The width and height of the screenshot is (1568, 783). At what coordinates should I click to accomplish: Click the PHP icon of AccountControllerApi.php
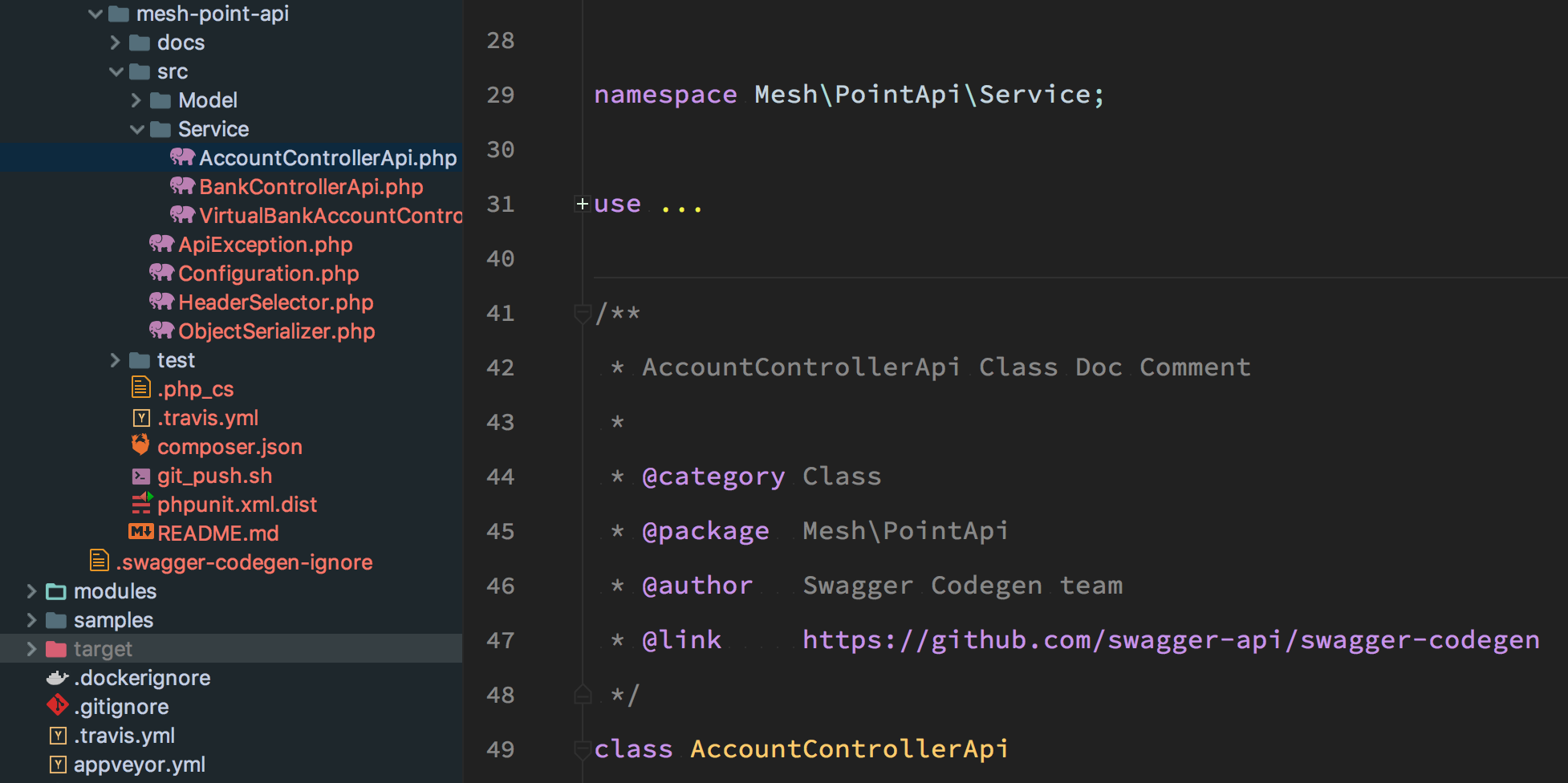[x=182, y=157]
